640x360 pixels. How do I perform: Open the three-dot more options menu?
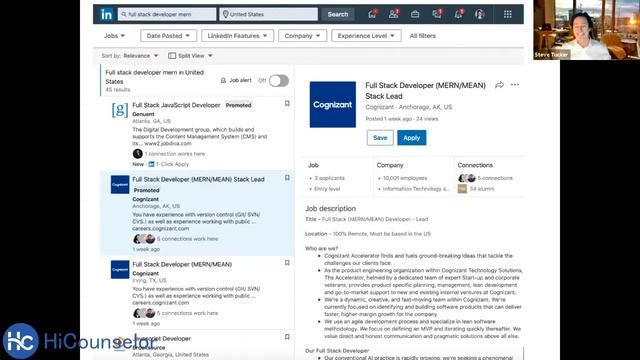pyautogui.click(x=515, y=85)
